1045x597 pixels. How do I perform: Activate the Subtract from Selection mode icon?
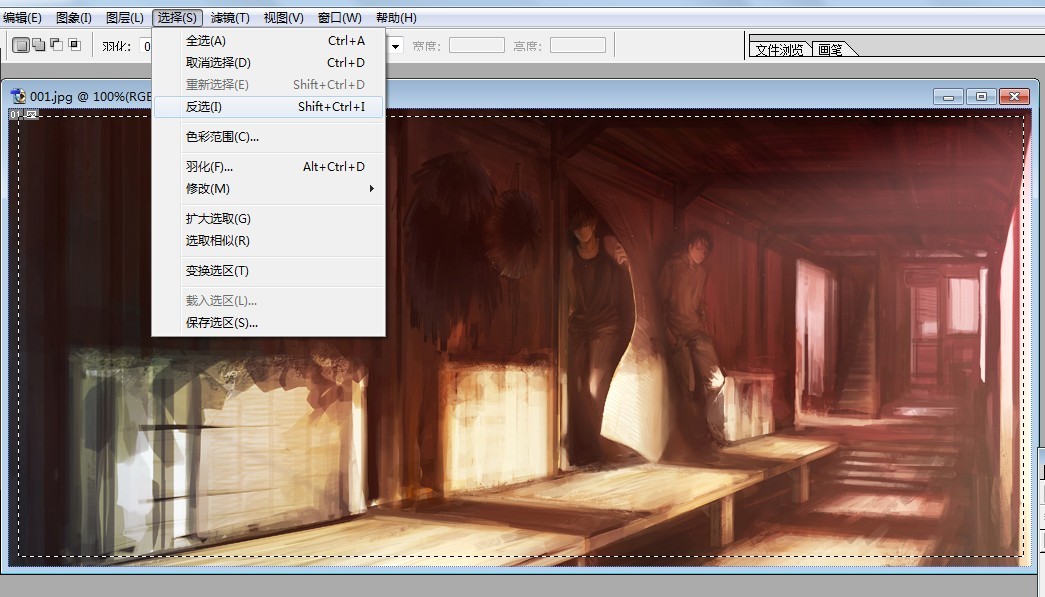(57, 45)
